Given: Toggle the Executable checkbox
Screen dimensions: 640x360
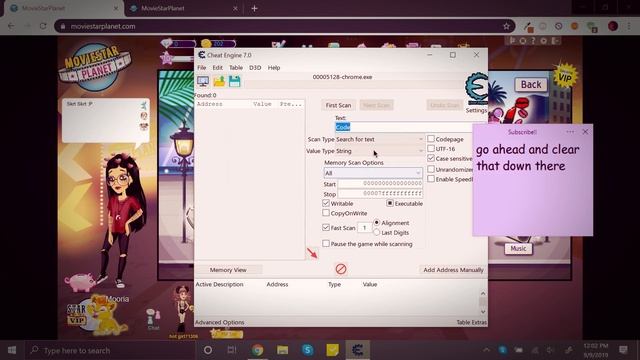Looking at the screenshot, I should (390, 203).
